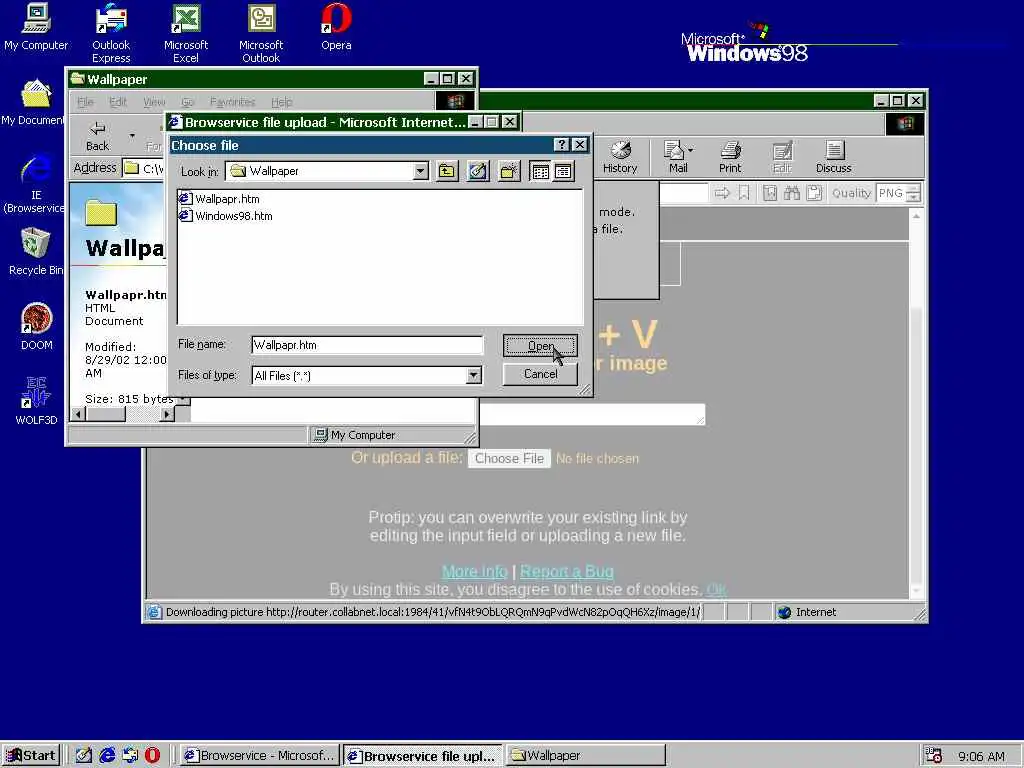Open Edit menu in Wallpaper window

click(118, 102)
